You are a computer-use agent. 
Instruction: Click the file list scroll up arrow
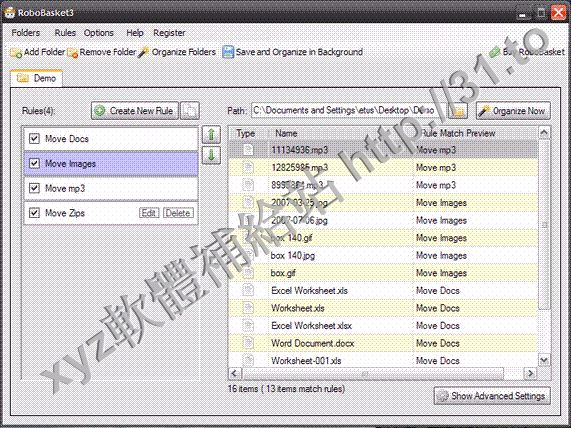pyautogui.click(x=544, y=133)
